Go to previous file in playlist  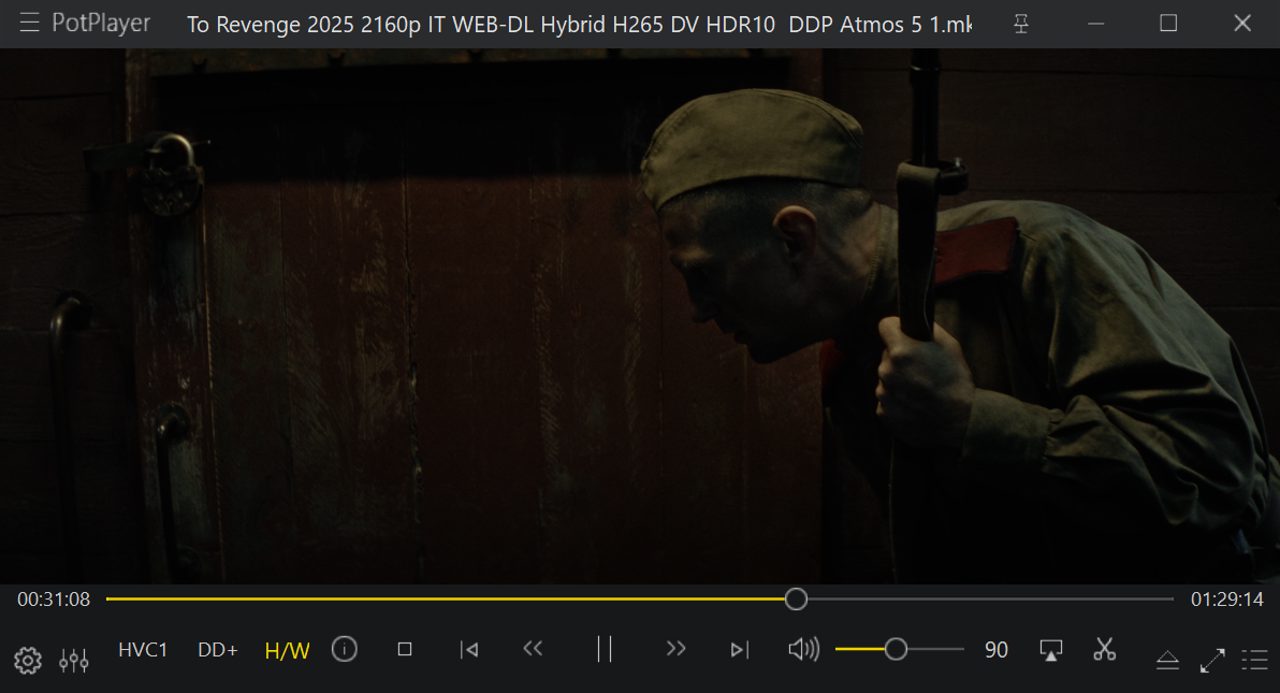[x=469, y=650]
